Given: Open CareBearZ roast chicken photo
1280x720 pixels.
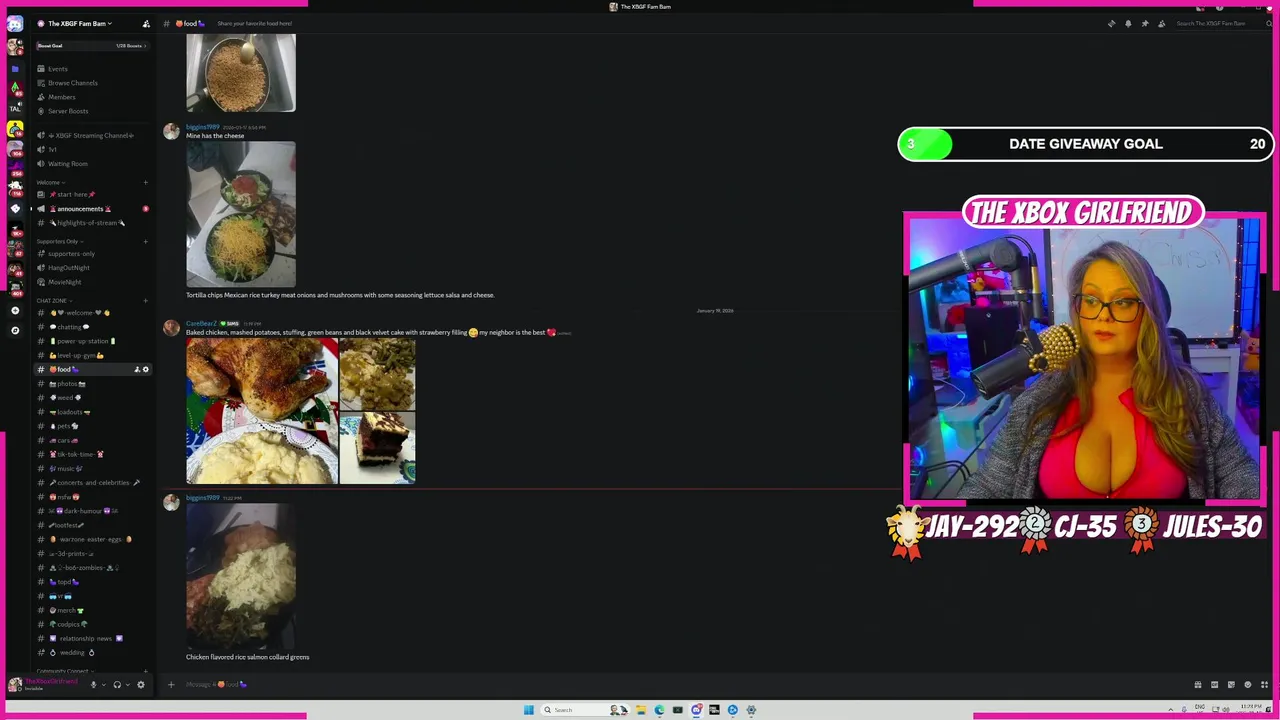Looking at the screenshot, I should [262, 411].
